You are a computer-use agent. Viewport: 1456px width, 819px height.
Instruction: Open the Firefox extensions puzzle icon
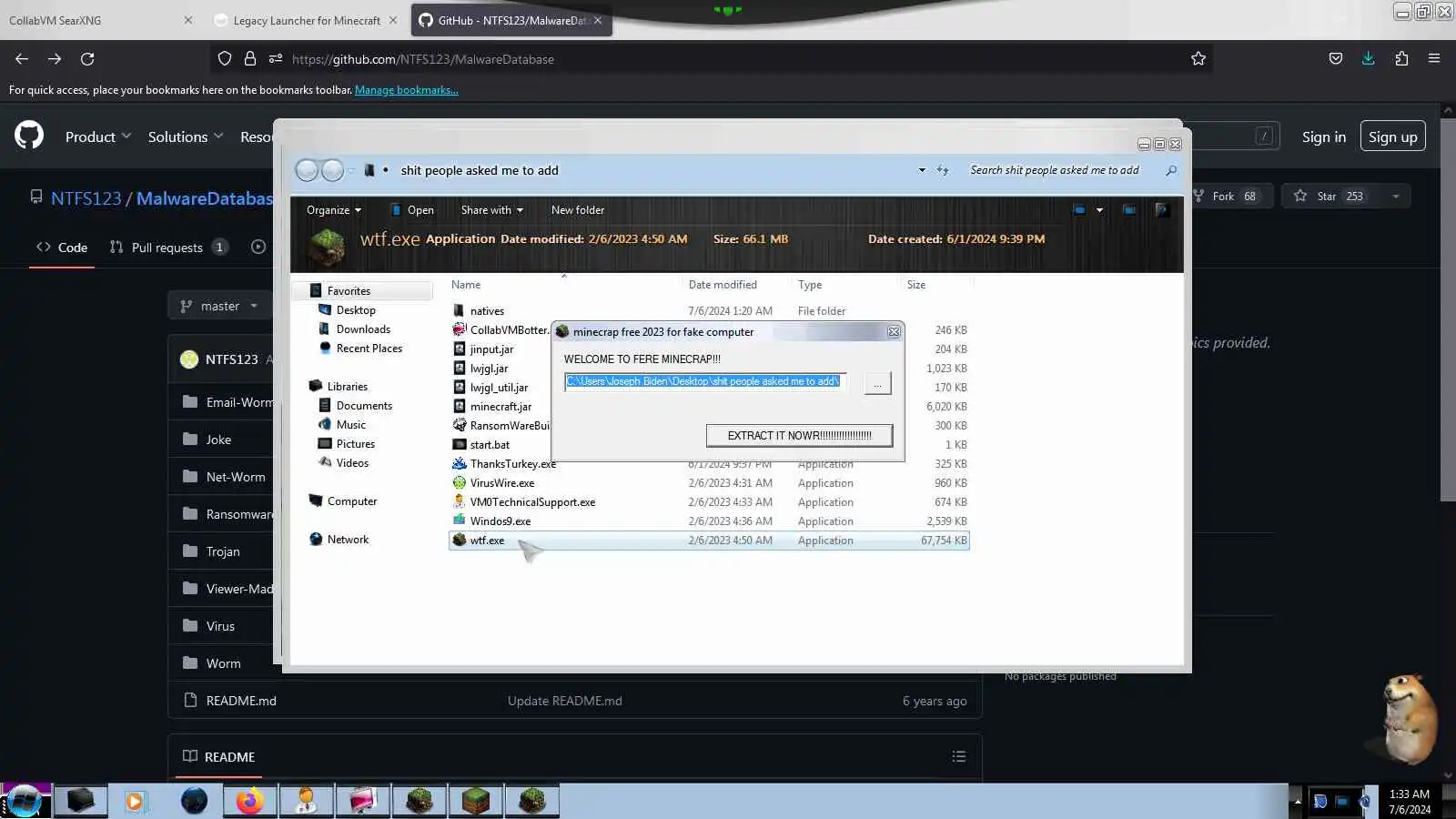tap(1401, 59)
